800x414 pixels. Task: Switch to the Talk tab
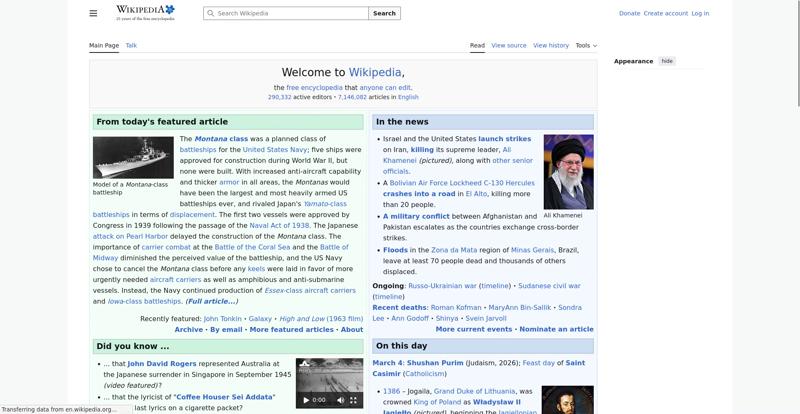(x=131, y=45)
